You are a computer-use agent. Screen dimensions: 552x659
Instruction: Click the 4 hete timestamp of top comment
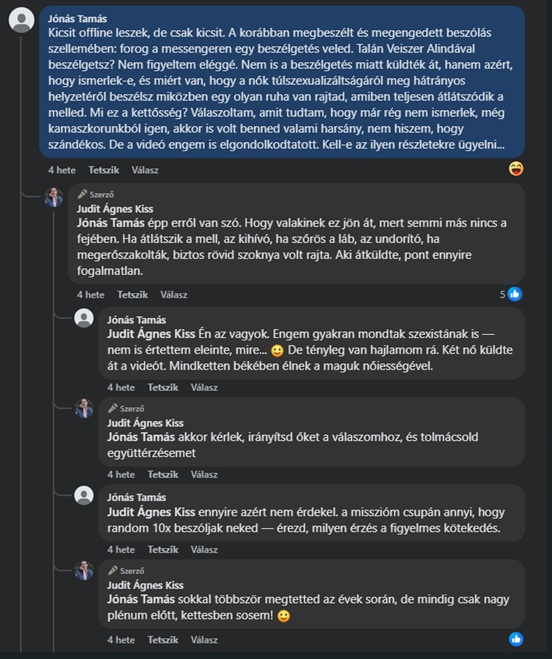(62, 170)
